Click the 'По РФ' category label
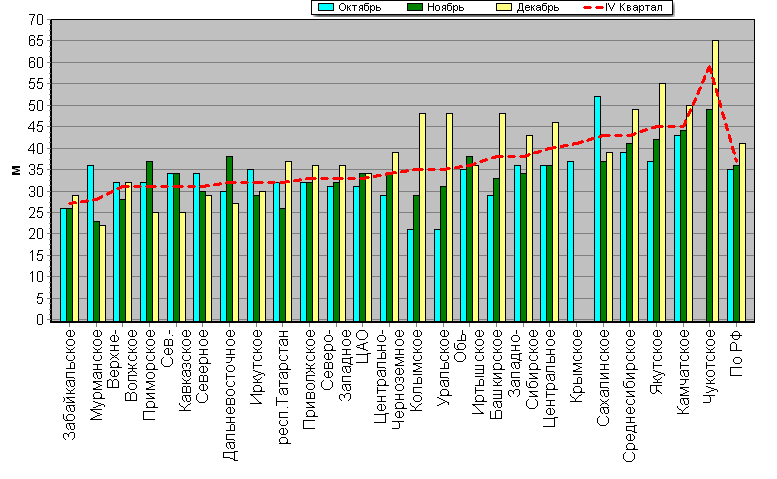777x479 pixels. (x=737, y=353)
